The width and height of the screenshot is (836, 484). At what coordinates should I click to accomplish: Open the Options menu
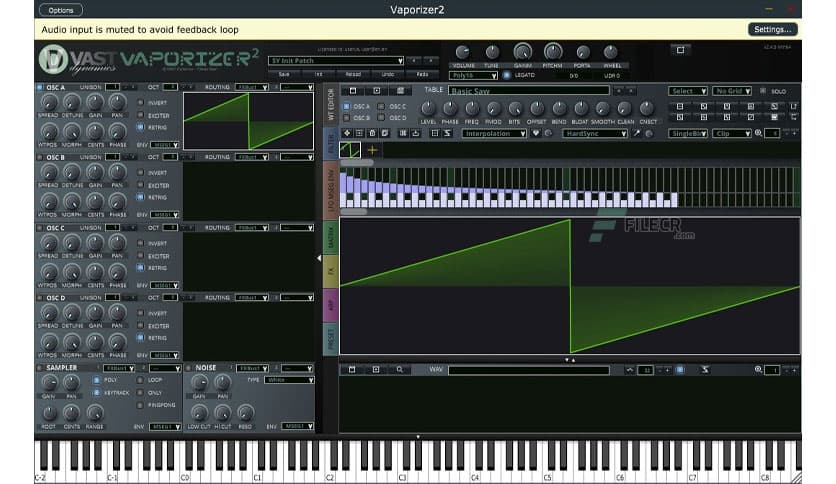[61, 10]
